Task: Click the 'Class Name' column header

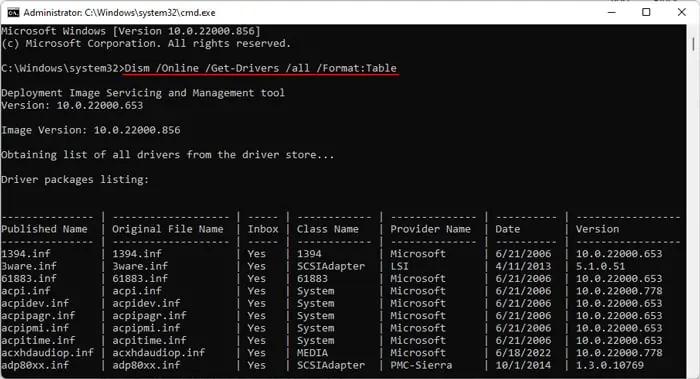Action: pos(328,229)
